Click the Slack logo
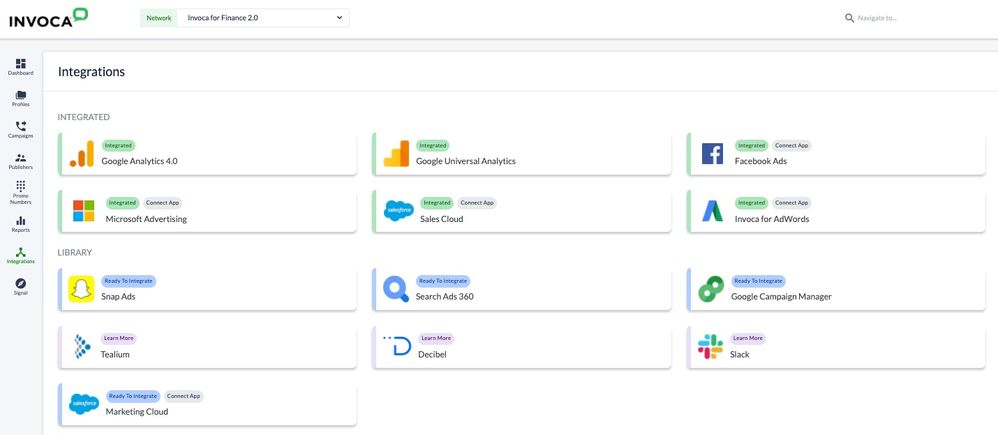998x435 pixels. click(710, 346)
